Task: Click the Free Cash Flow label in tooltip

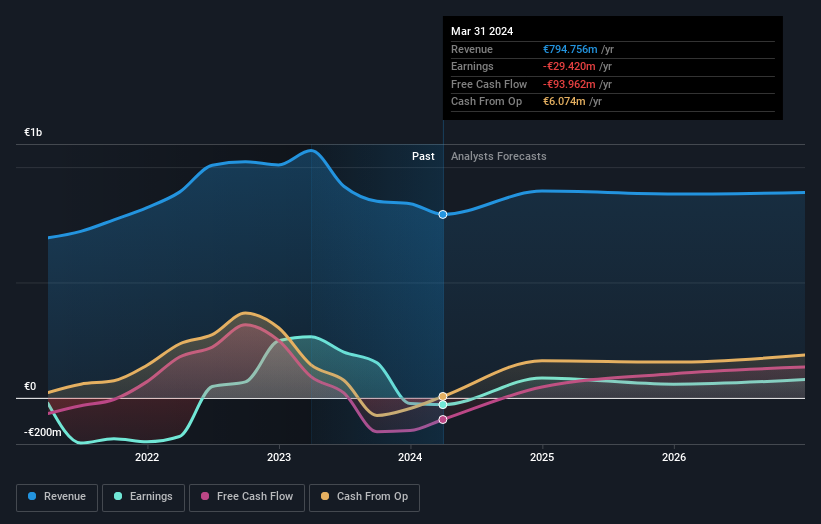Action: pyautogui.click(x=489, y=84)
